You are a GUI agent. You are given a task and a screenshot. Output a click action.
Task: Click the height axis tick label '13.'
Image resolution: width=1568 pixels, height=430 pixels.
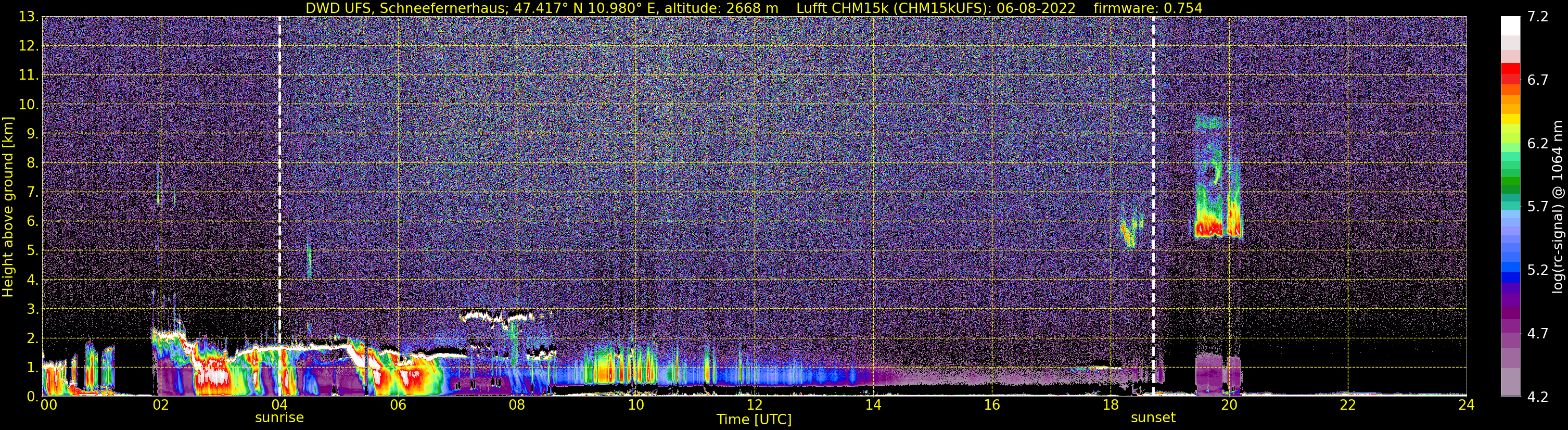29,17
